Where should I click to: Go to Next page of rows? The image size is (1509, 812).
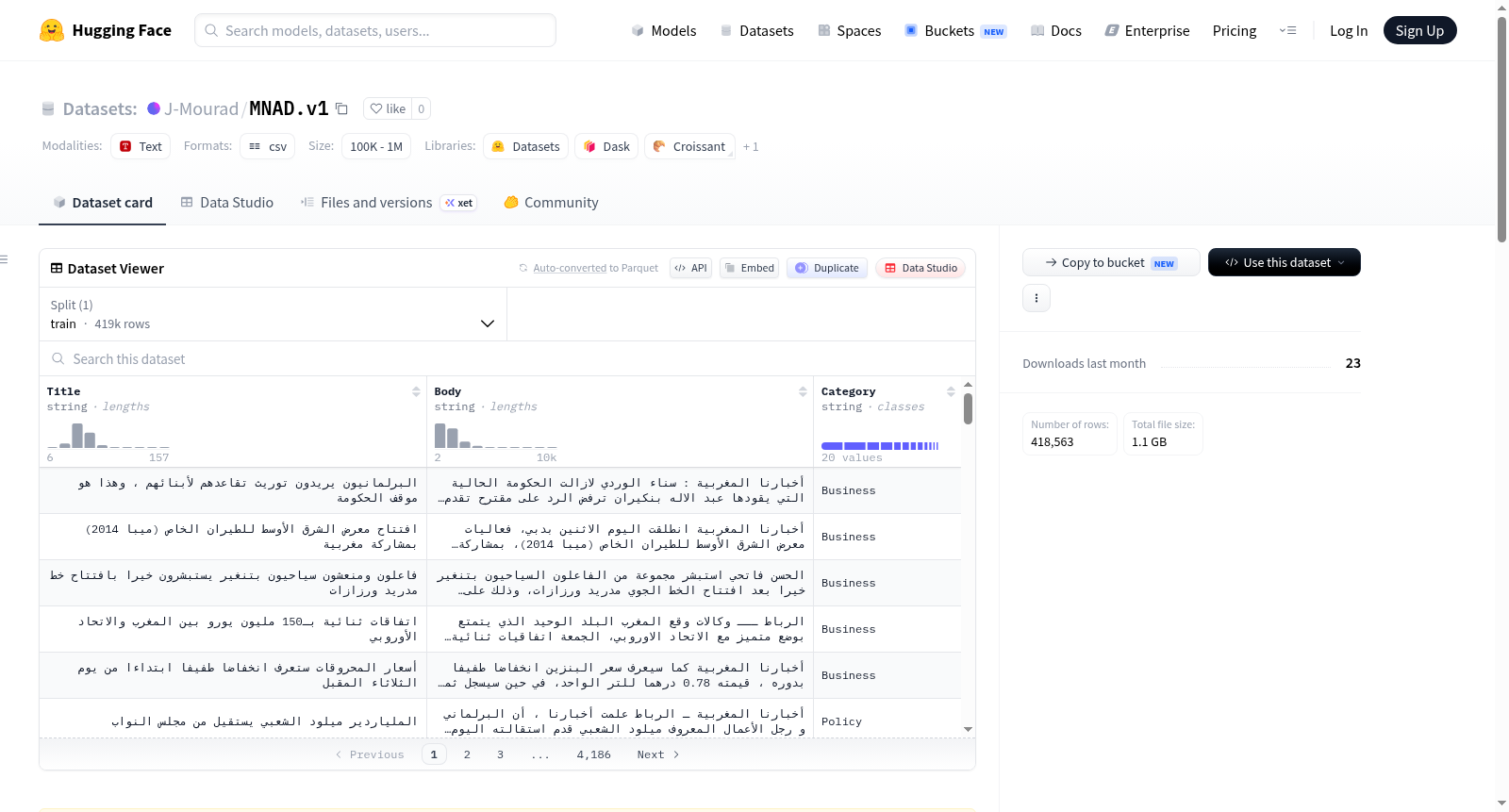tap(658, 754)
